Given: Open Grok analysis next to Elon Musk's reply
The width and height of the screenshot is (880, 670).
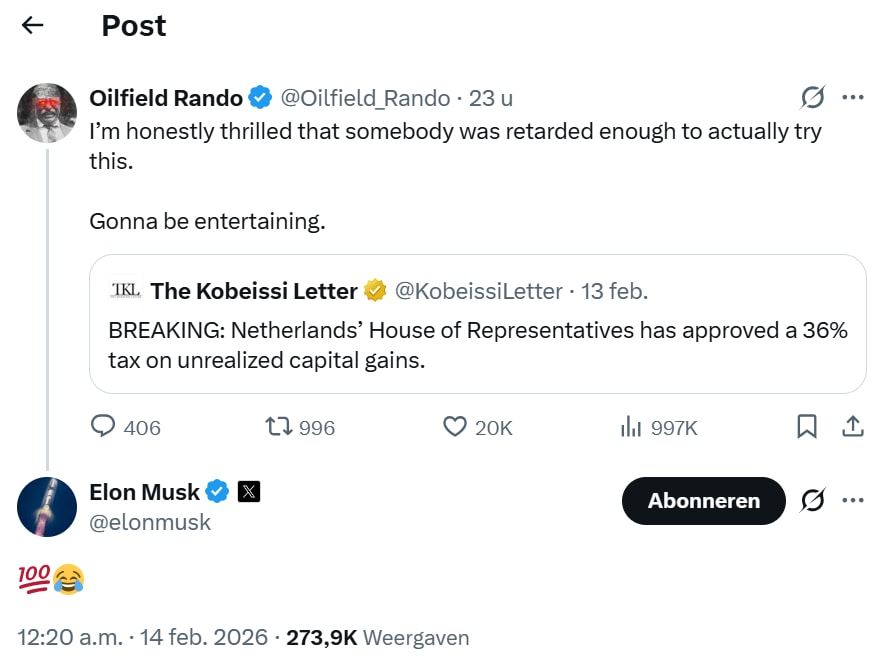Looking at the screenshot, I should [x=813, y=501].
